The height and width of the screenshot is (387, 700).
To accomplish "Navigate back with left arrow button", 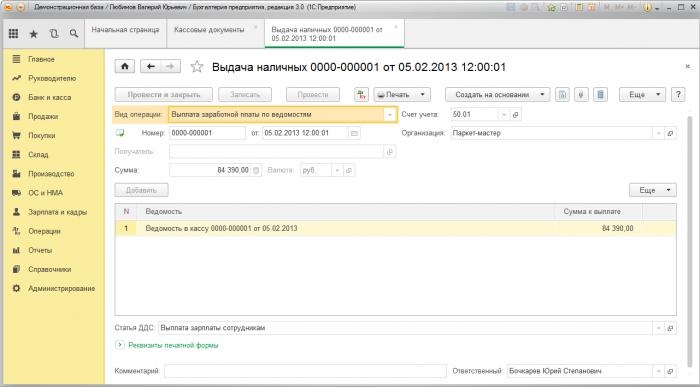I will [x=151, y=67].
